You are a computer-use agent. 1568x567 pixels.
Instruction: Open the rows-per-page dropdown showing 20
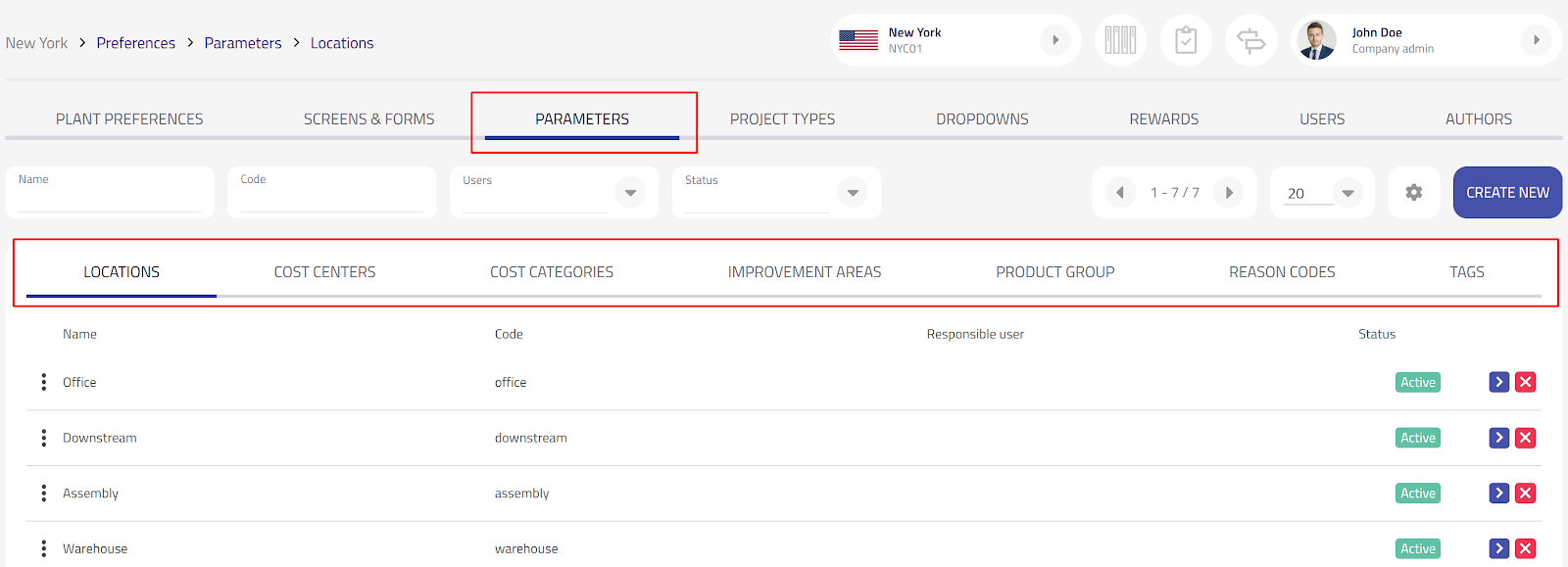pyautogui.click(x=1347, y=193)
